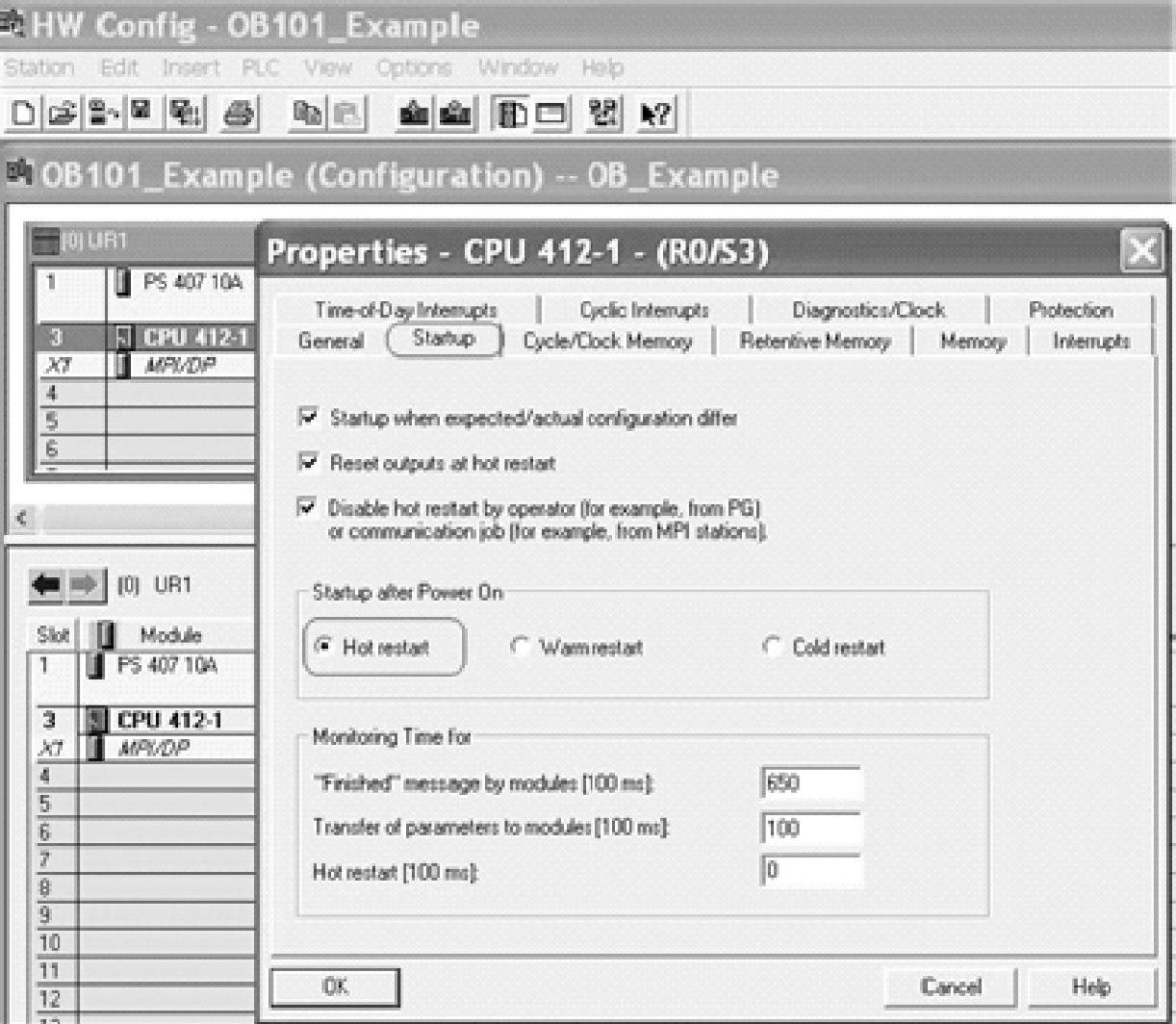Click the PS 407 10A module icon in upper rack
This screenshot has width=1176, height=1024.
pos(125,283)
